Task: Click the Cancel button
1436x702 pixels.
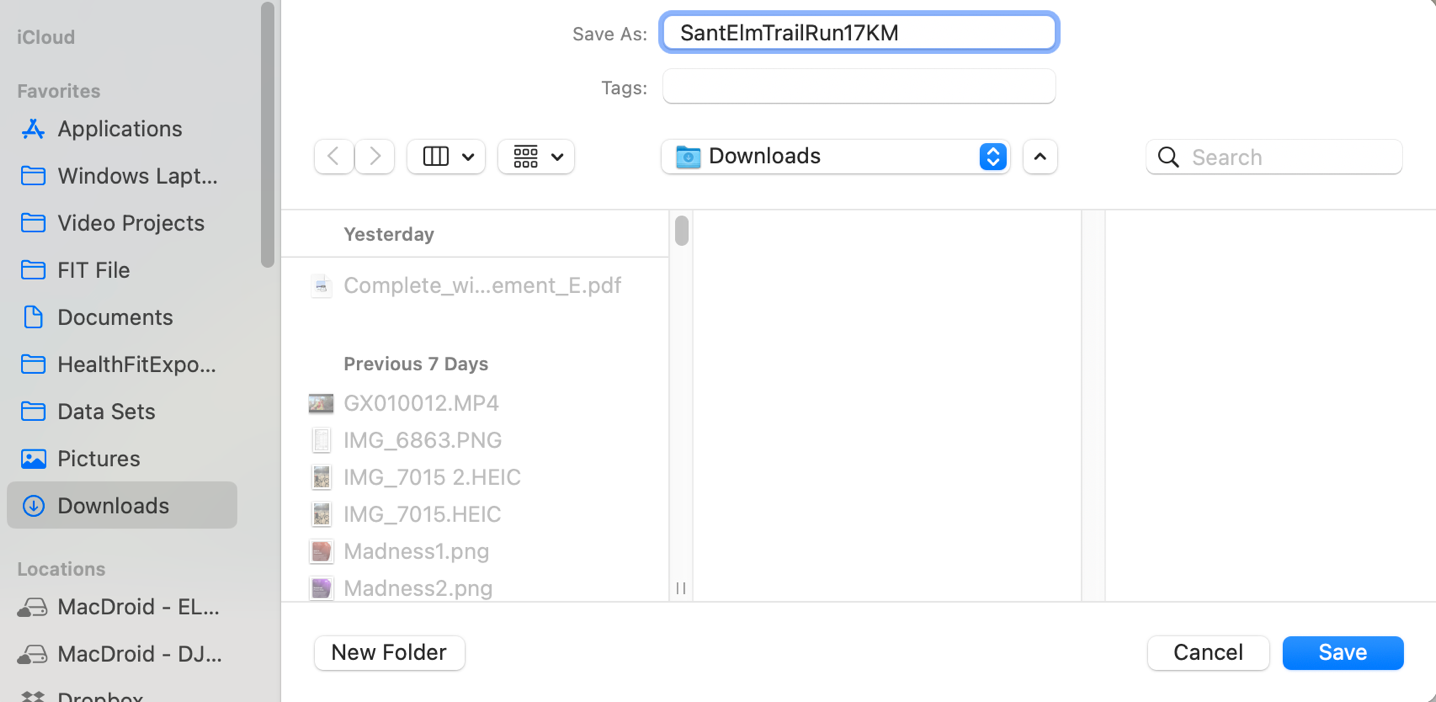Action: point(1207,652)
